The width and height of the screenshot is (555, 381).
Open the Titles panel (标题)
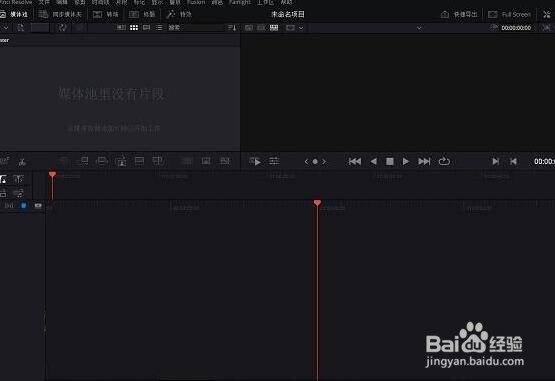(142, 15)
